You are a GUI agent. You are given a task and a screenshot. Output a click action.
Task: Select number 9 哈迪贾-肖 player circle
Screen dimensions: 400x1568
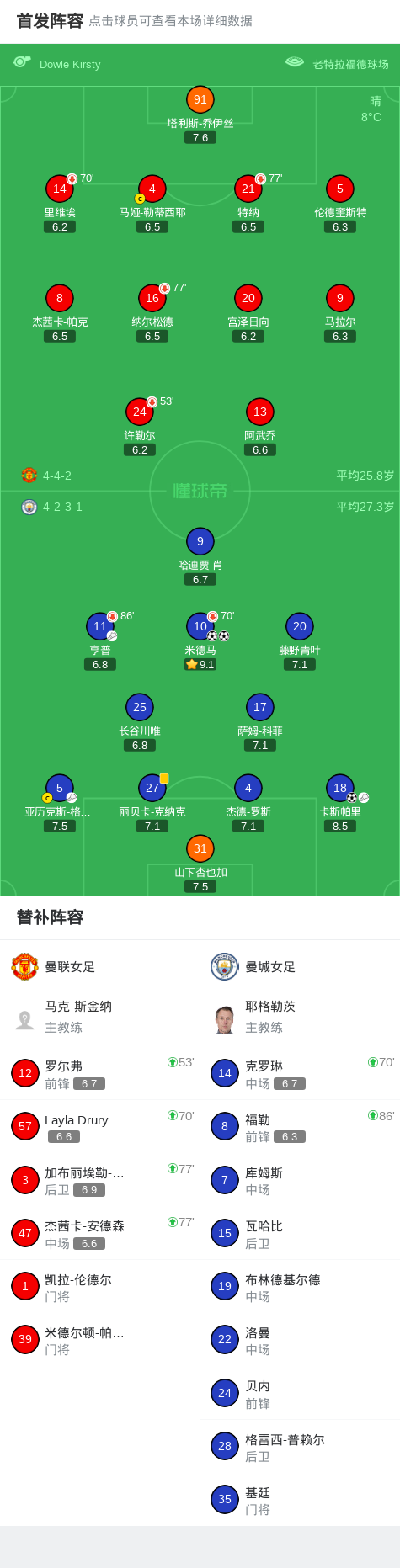point(200,541)
